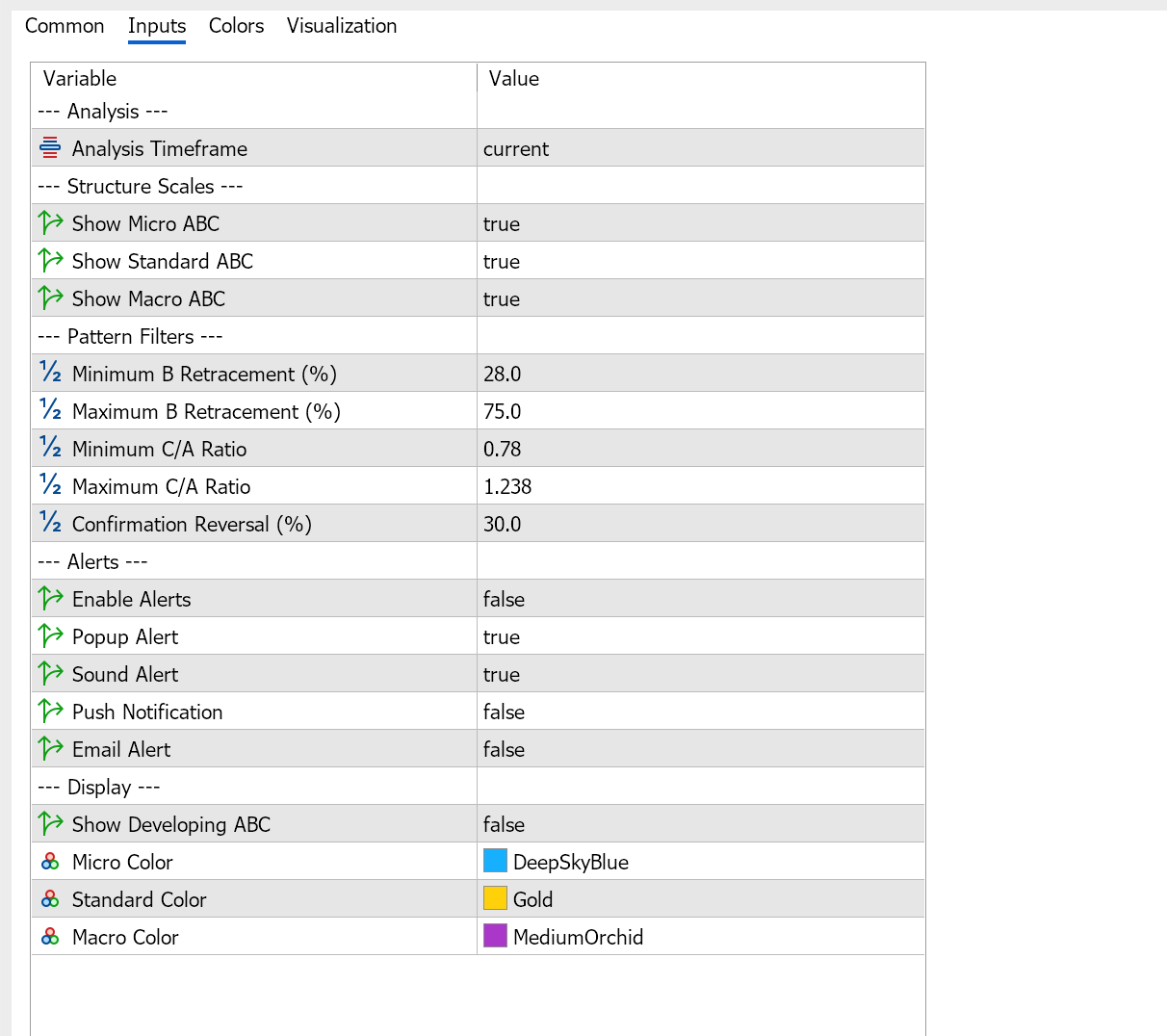Select the 'Maximum C/A Ratio' label
Screen dimensions: 1167x1036
point(162,486)
